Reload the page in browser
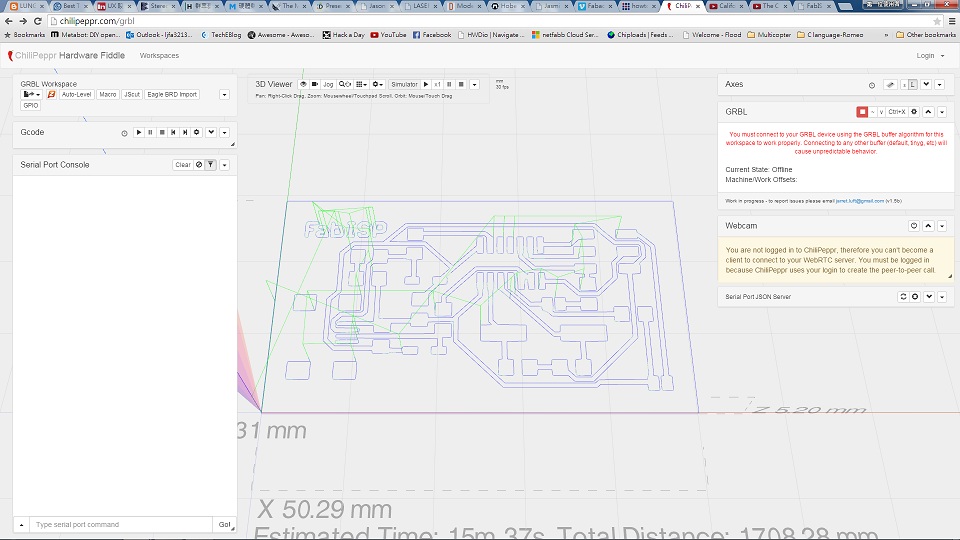Viewport: 960px width, 540px height. coord(37,21)
